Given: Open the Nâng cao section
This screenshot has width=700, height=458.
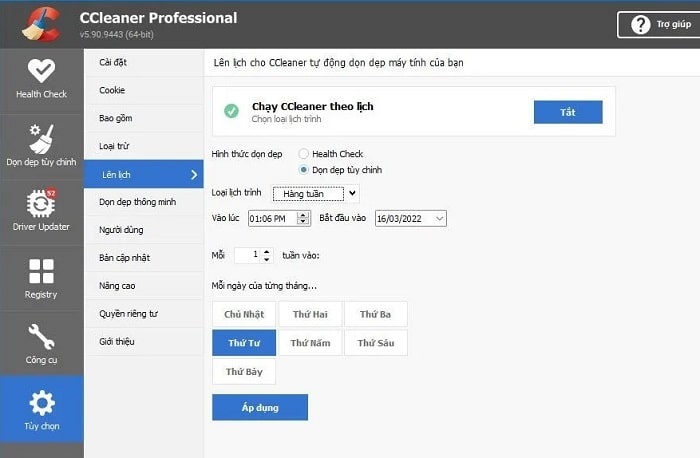Looking at the screenshot, I should click(x=144, y=286).
